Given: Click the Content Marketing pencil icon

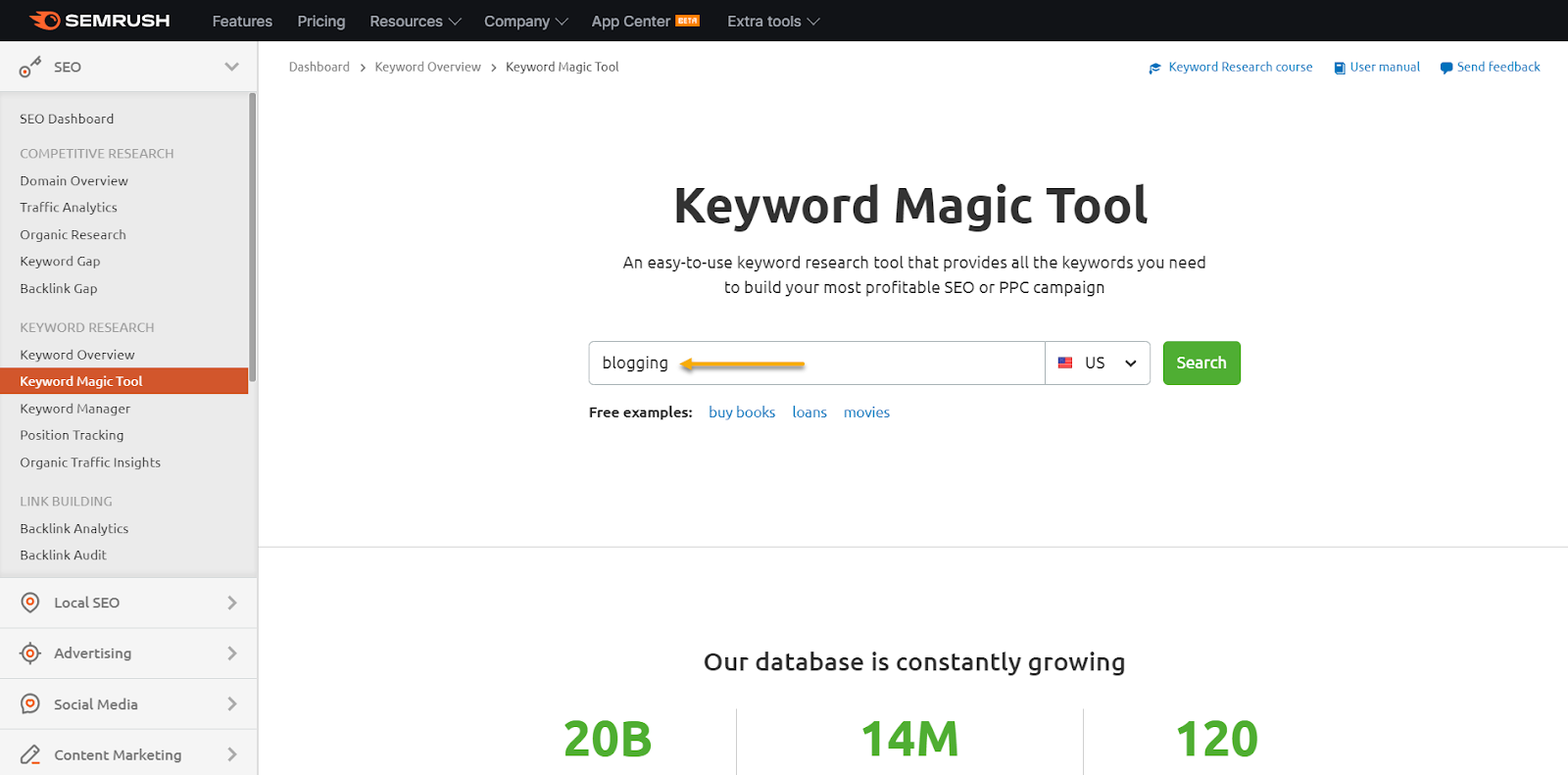Looking at the screenshot, I should [30, 754].
